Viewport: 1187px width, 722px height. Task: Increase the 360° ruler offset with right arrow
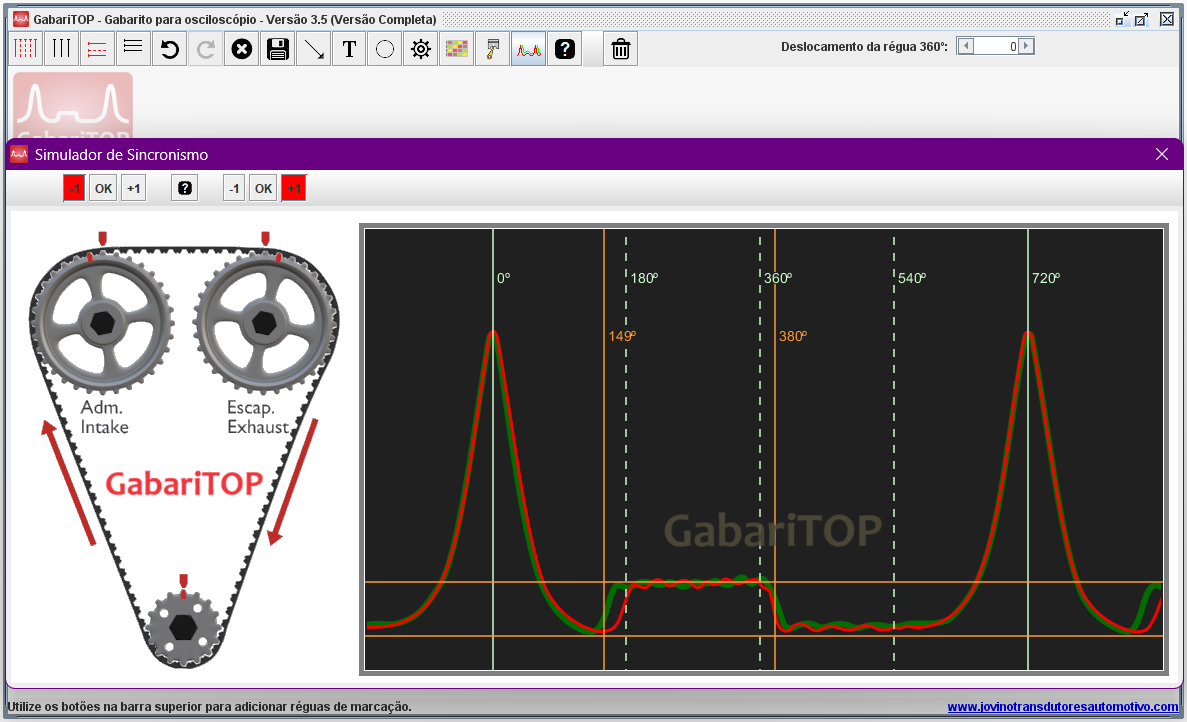(x=1026, y=46)
